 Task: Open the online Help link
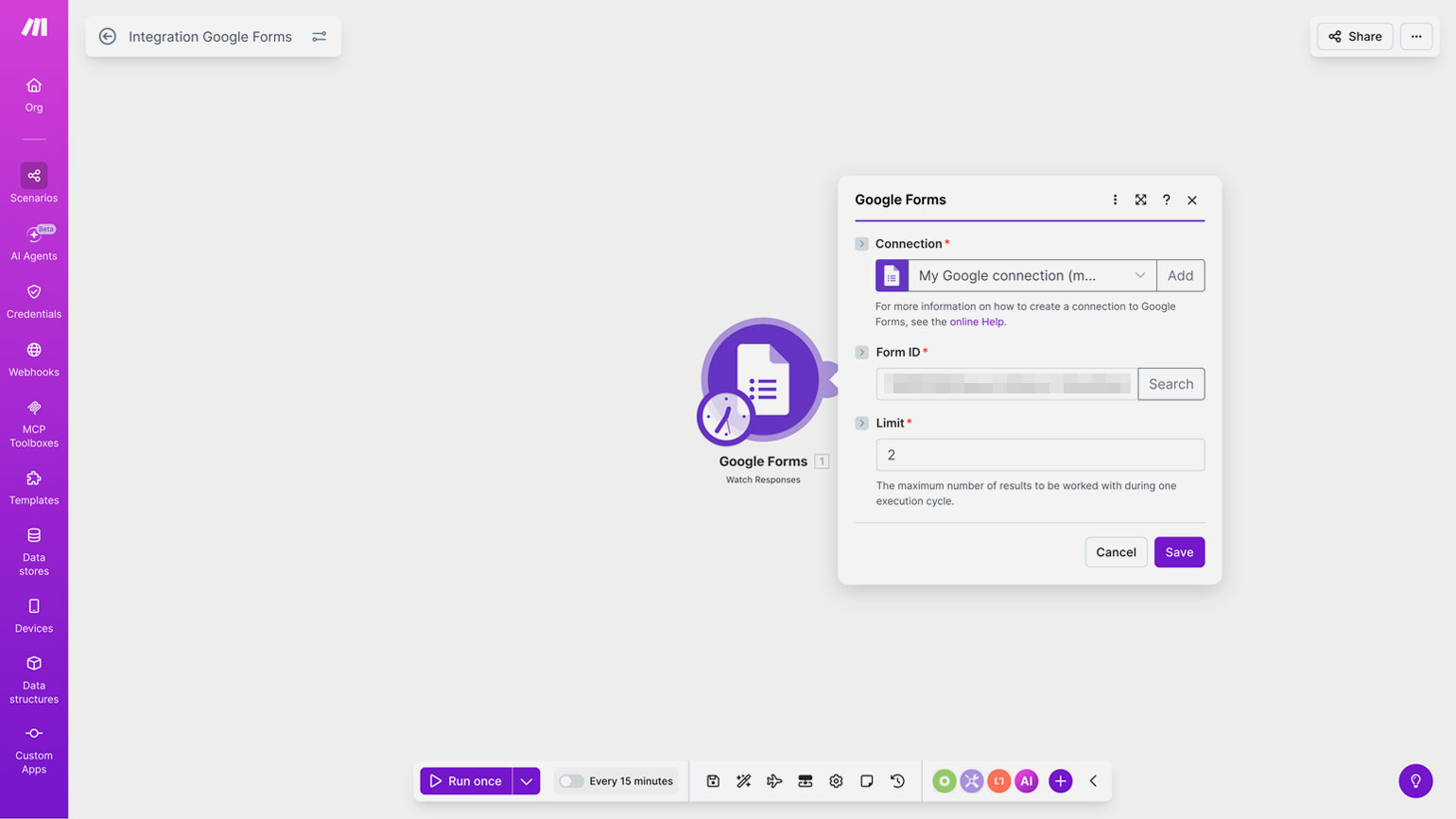click(x=977, y=322)
